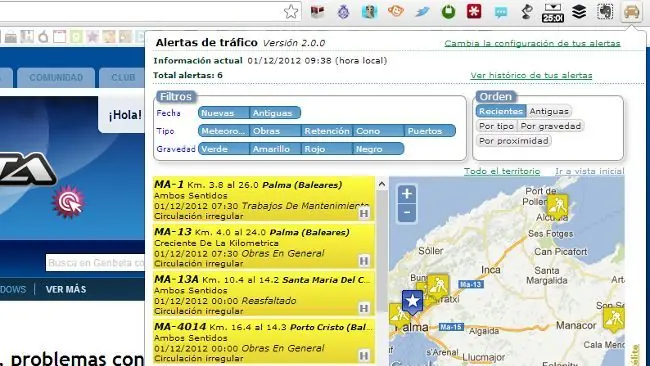The height and width of the screenshot is (366, 650).
Task: Click the H icon on the MA-13 alert
Action: tap(364, 261)
